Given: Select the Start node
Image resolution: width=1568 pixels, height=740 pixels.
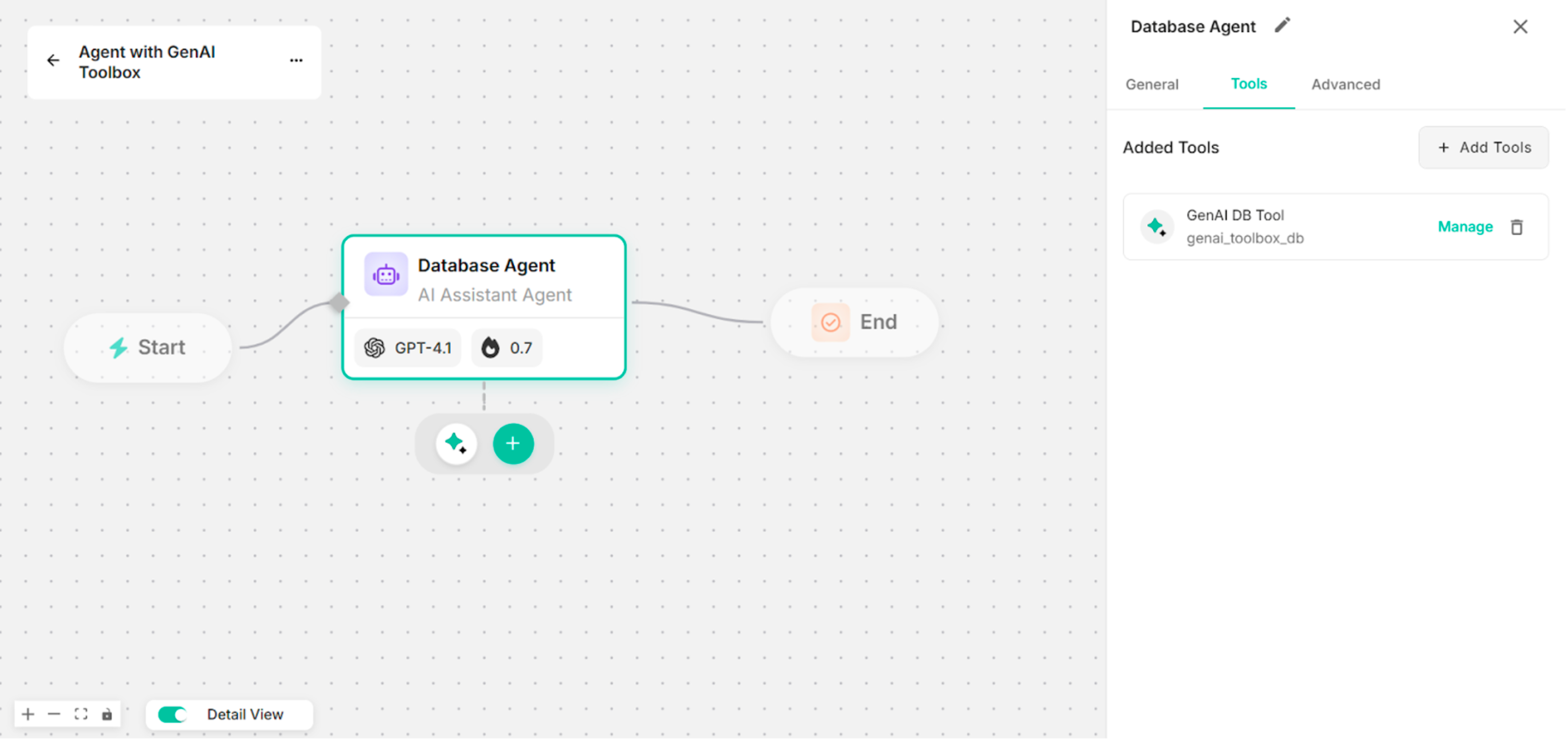Looking at the screenshot, I should (148, 348).
